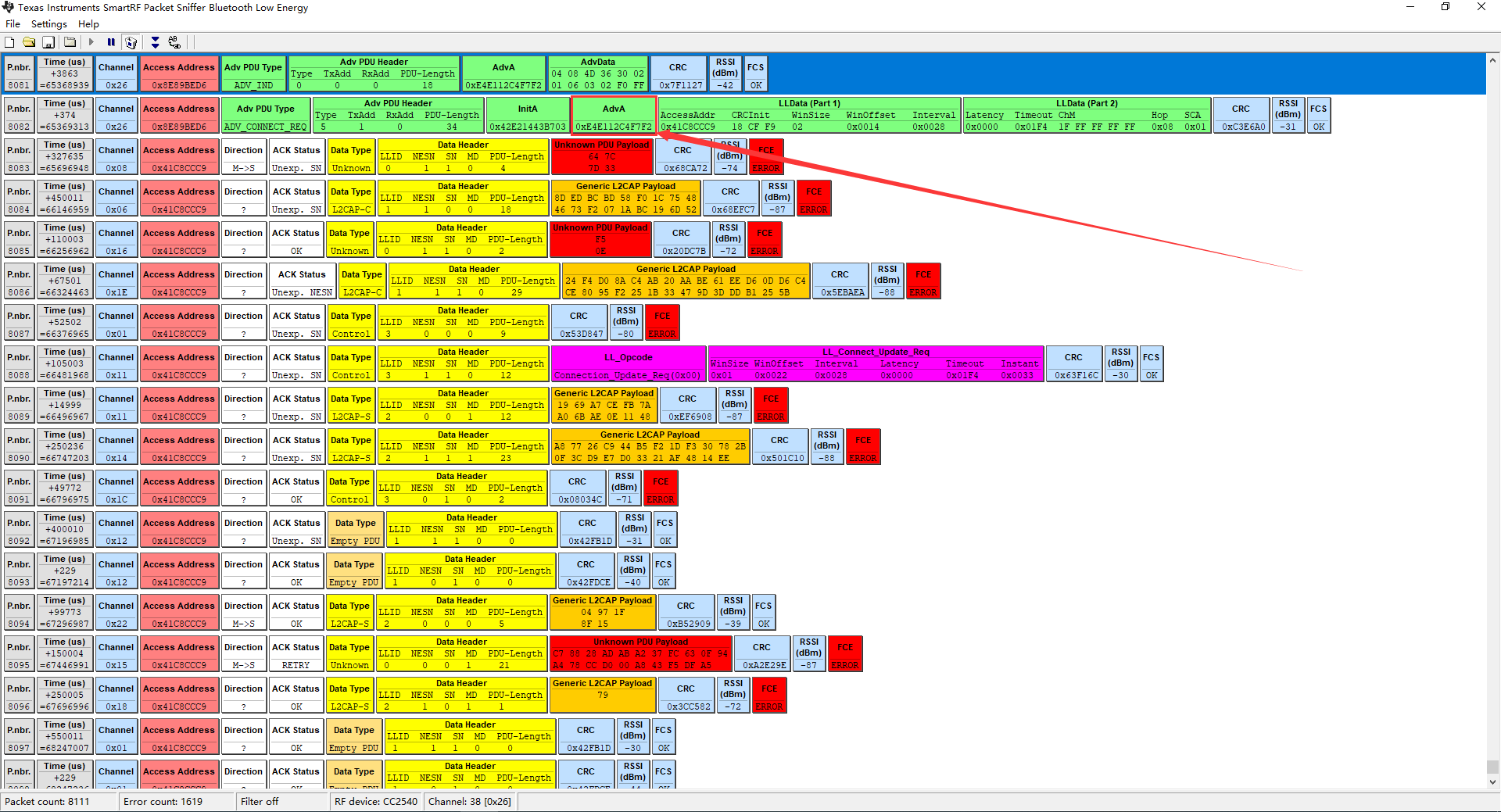Click RSSI -31 cell in packet 8082

(x=1288, y=116)
